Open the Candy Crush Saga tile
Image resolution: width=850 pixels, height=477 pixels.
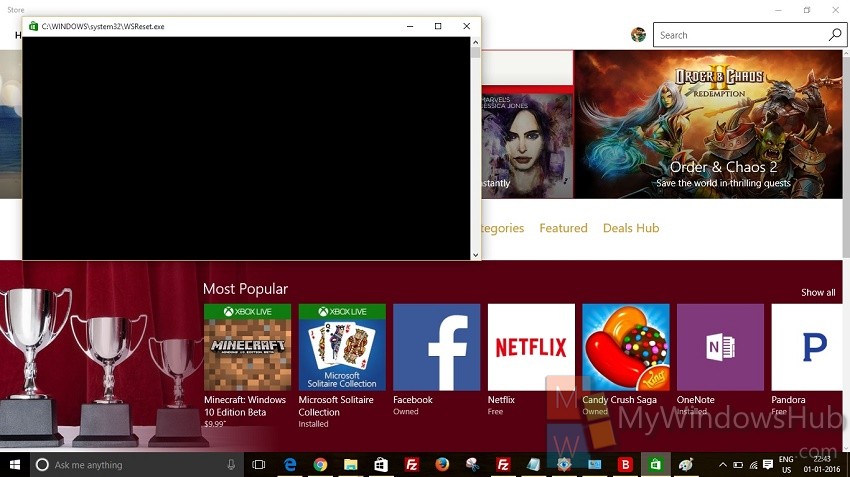(626, 347)
